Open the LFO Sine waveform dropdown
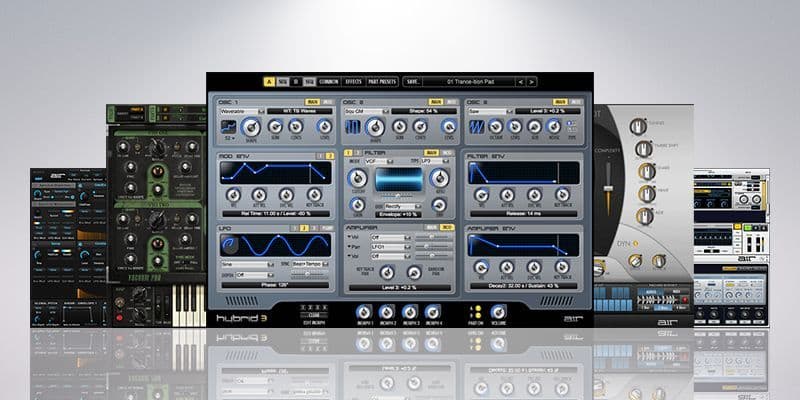Image resolution: width=800 pixels, height=400 pixels. [x=247, y=264]
